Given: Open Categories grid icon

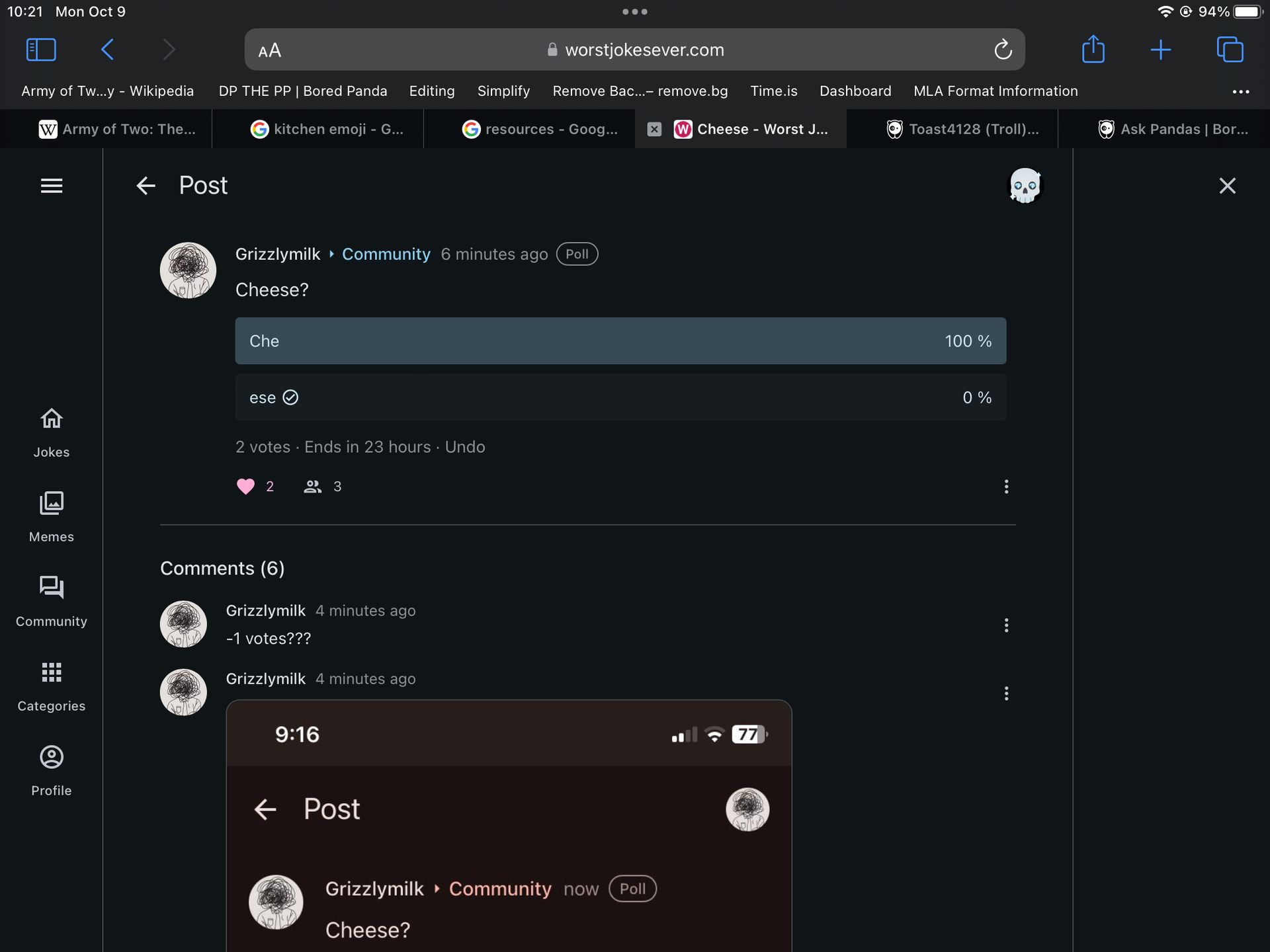Looking at the screenshot, I should [x=52, y=672].
